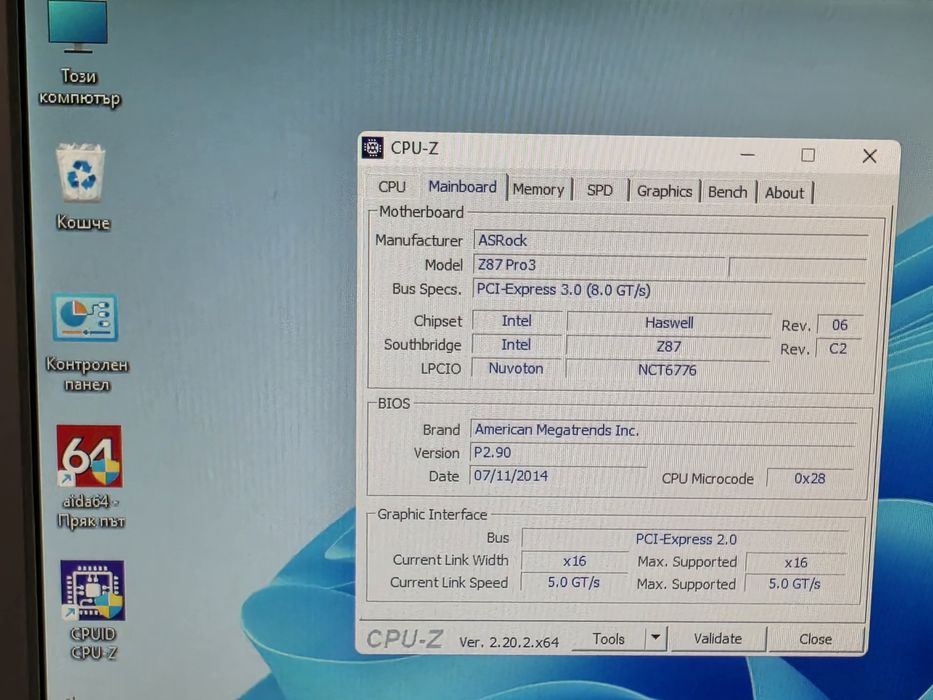Switch to the CPU tab
This screenshot has width=933, height=700.
pyautogui.click(x=392, y=187)
